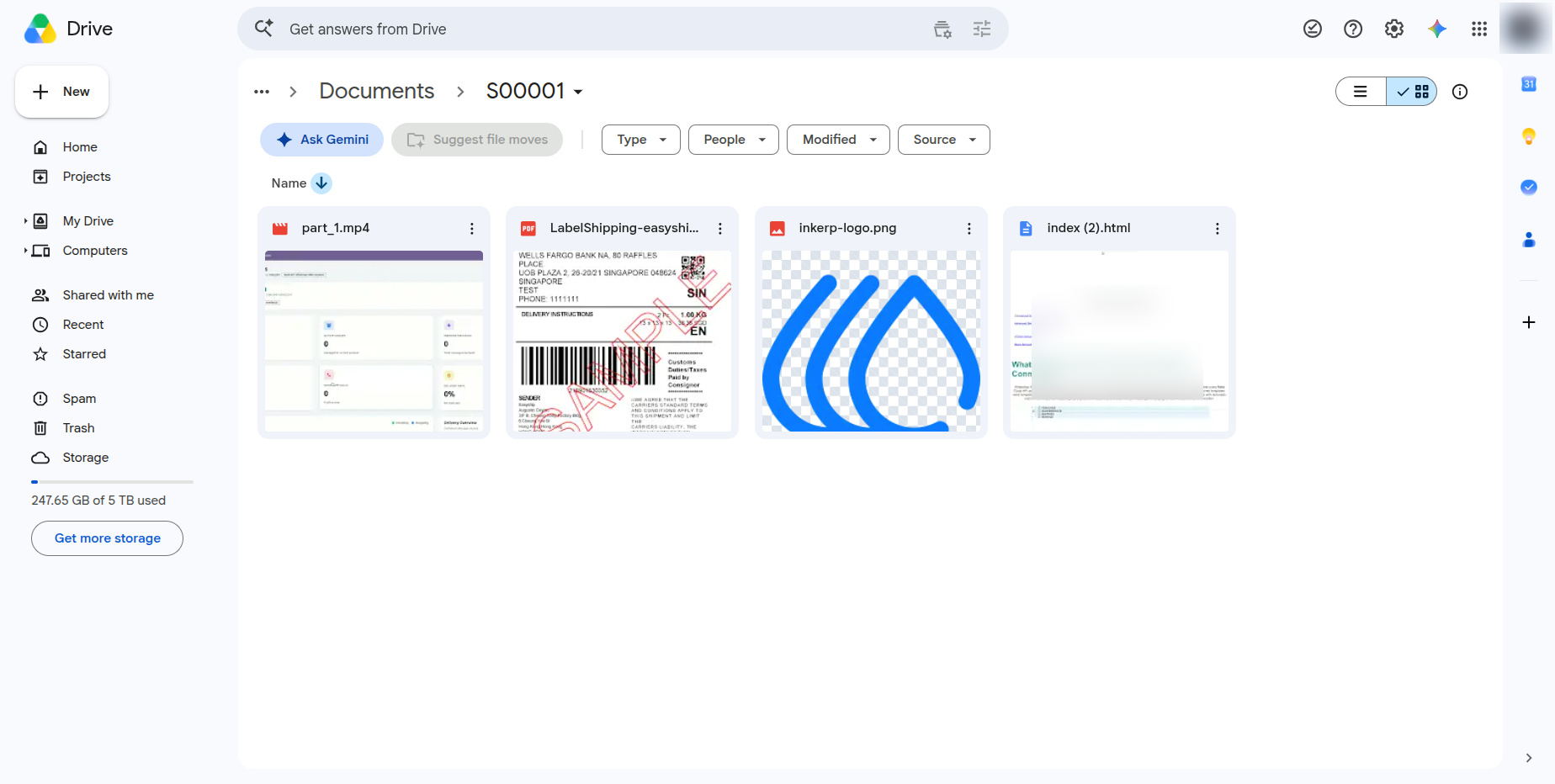Click the storage usage progress bar

pos(113,482)
